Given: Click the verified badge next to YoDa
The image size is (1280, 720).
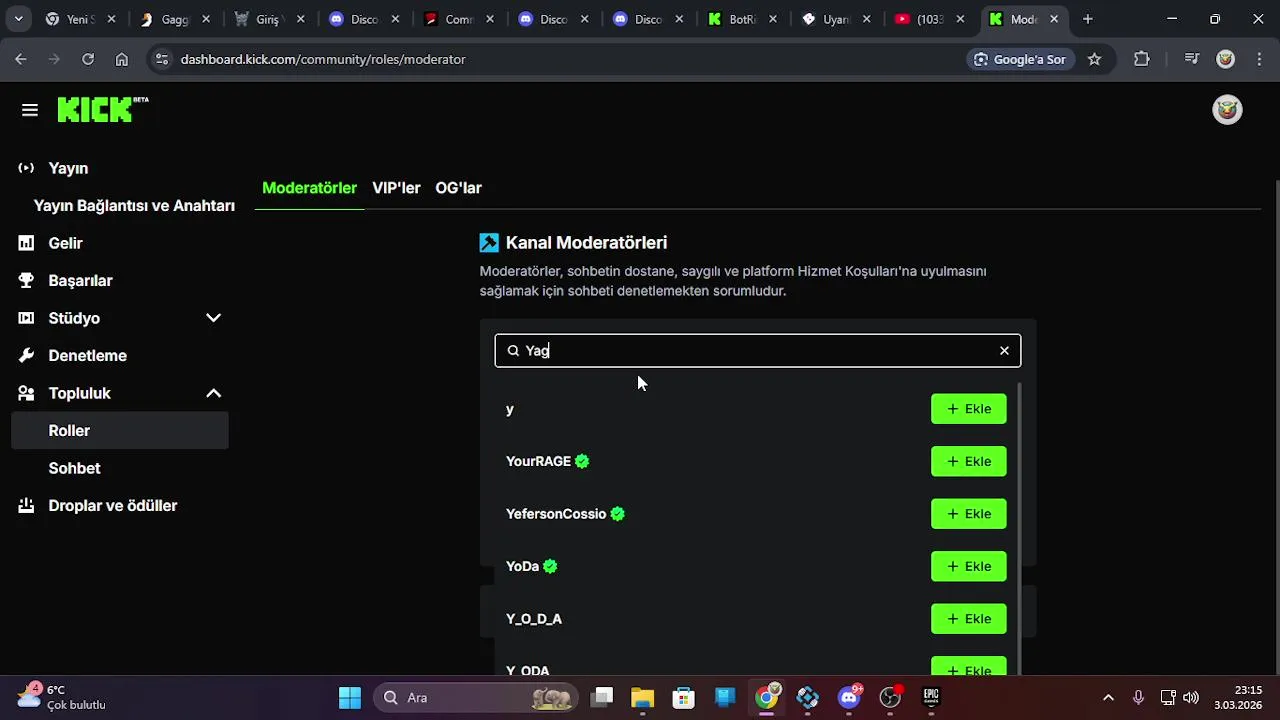Looking at the screenshot, I should click(x=550, y=566).
